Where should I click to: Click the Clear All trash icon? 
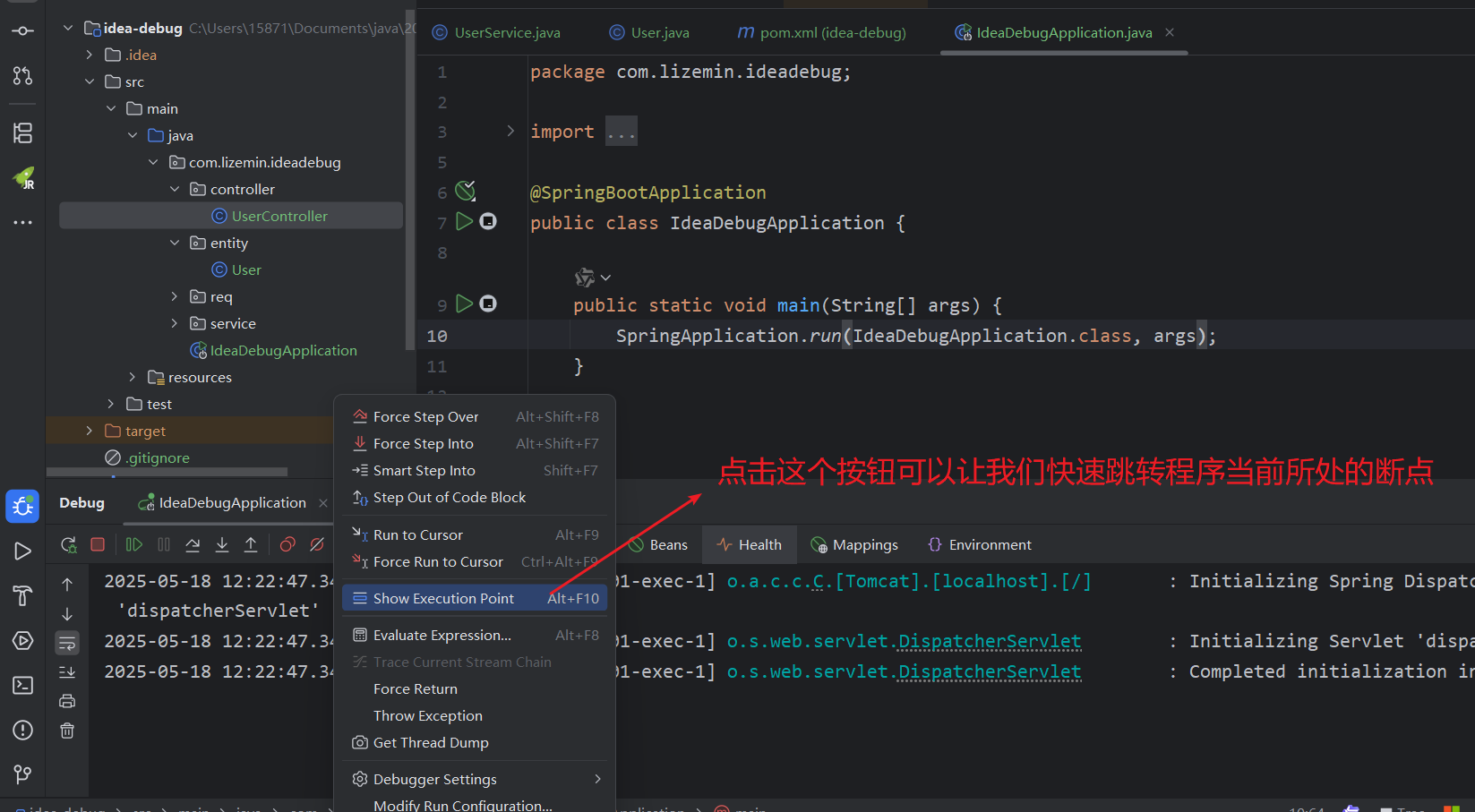[67, 731]
